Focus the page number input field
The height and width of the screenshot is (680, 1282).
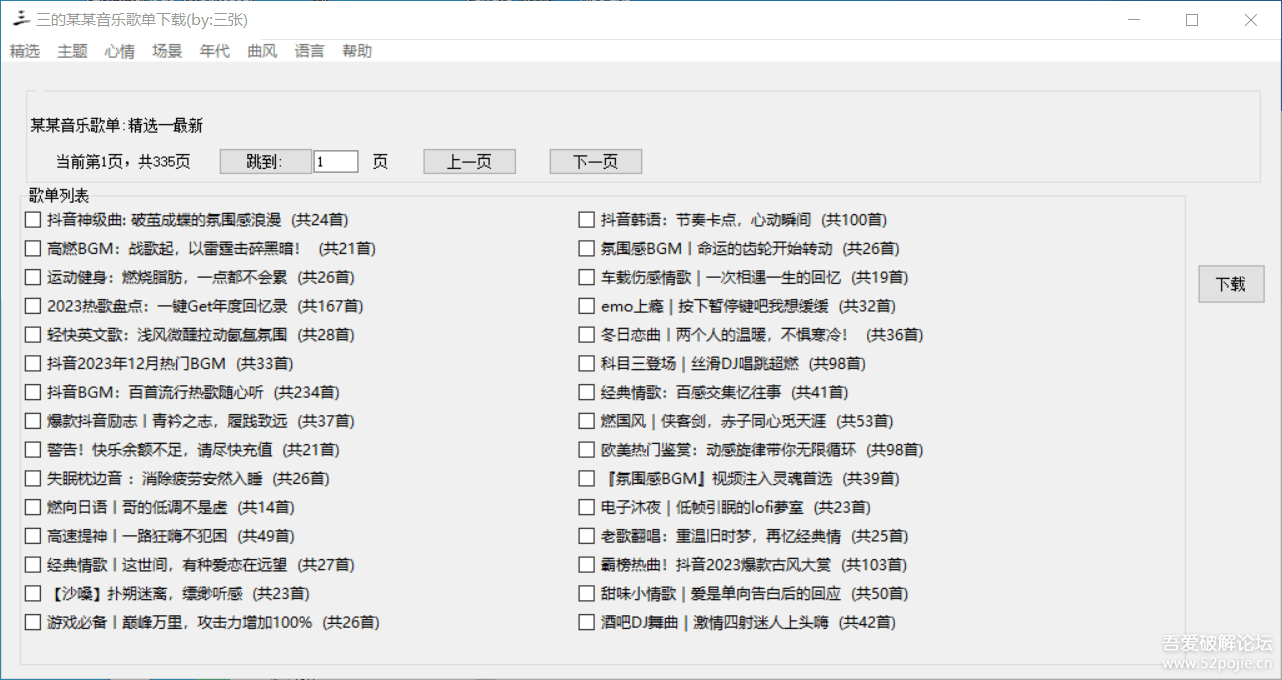point(336,161)
